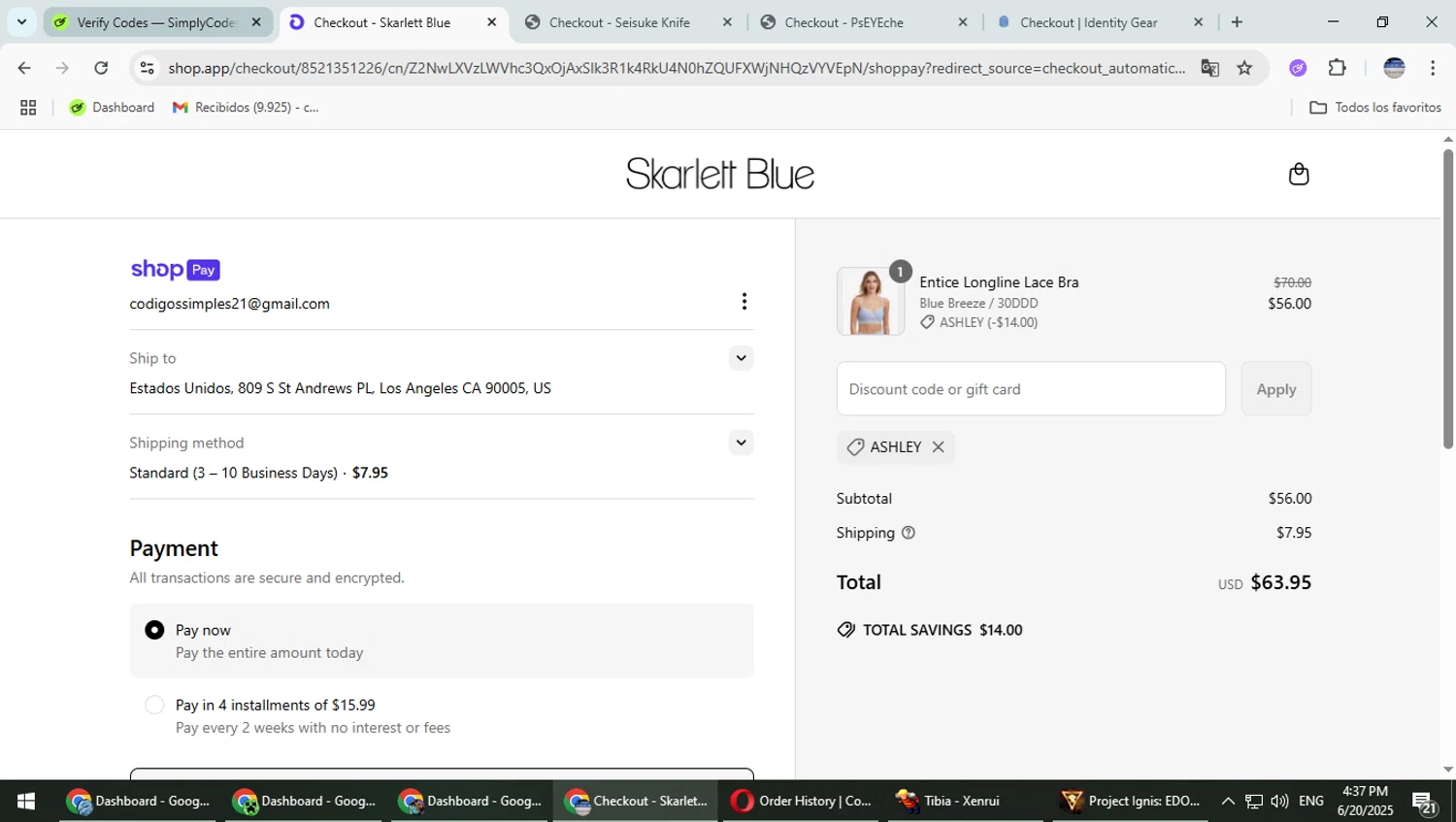Reload the checkout page
The image size is (1456, 822).
point(101,68)
